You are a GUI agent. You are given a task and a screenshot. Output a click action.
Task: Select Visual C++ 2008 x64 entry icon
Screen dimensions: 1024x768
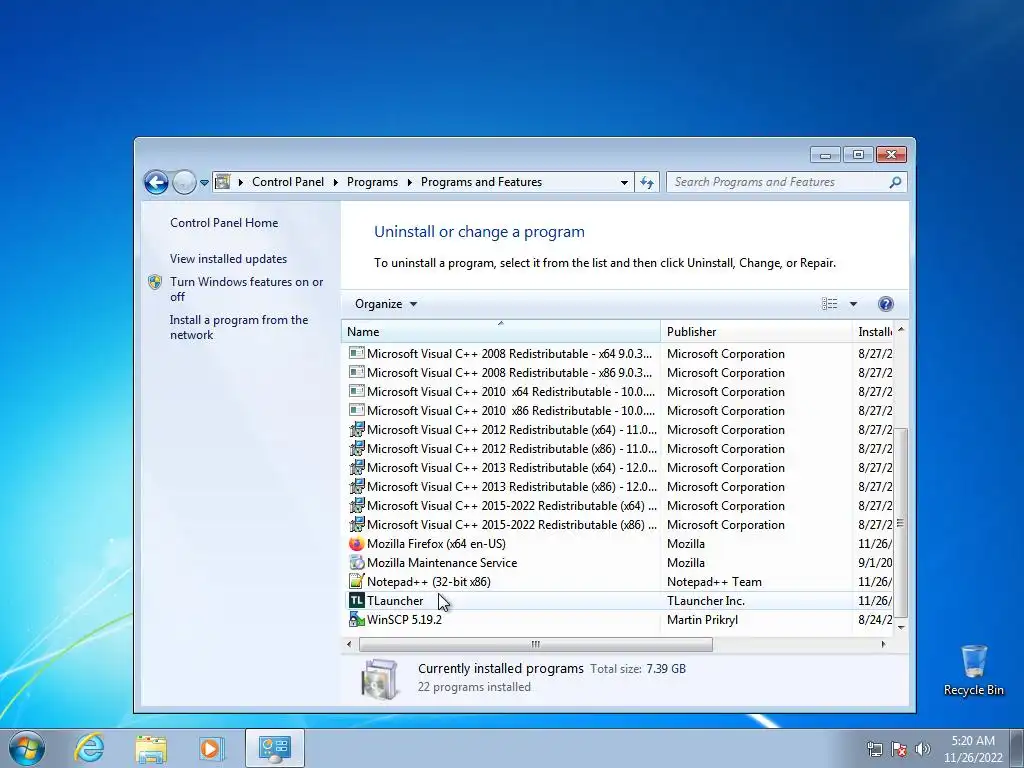(x=357, y=353)
